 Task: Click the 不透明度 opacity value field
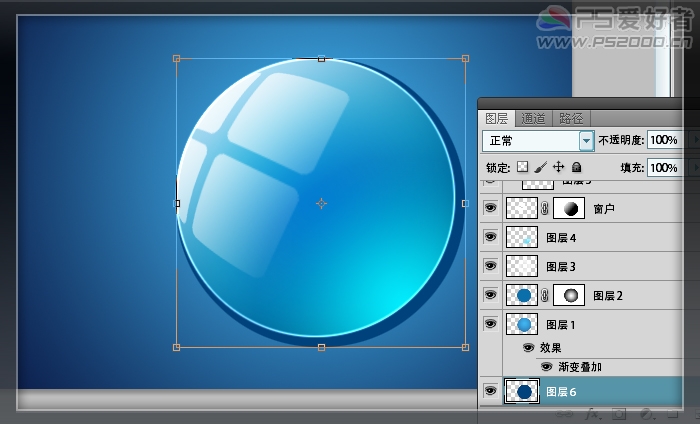664,140
